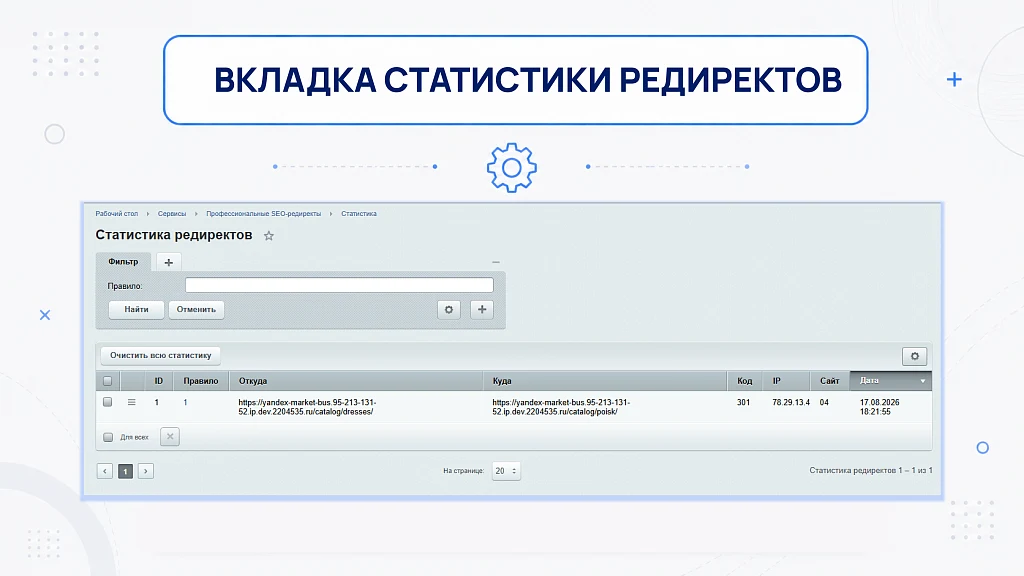1024x576 pixels.
Task: Click date cell 17.08.2026 18:21:55
Action: tap(879, 408)
